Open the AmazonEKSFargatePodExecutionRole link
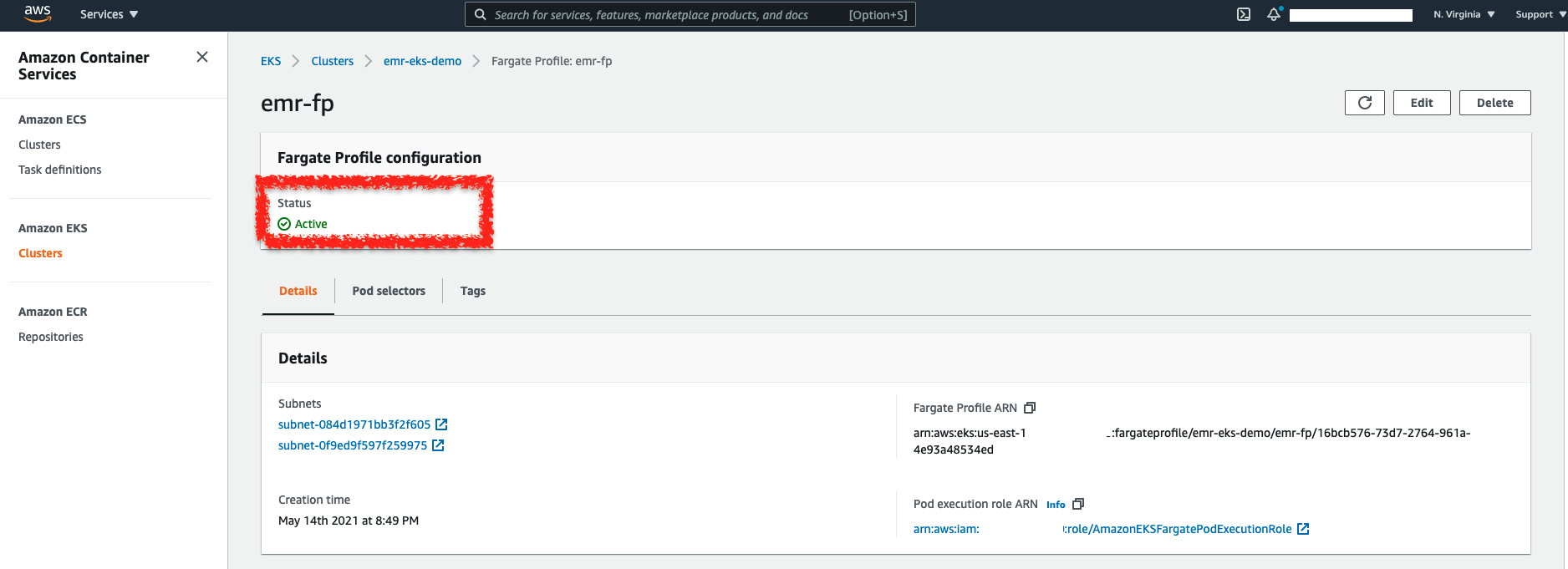The image size is (1568, 569). pos(1179,529)
